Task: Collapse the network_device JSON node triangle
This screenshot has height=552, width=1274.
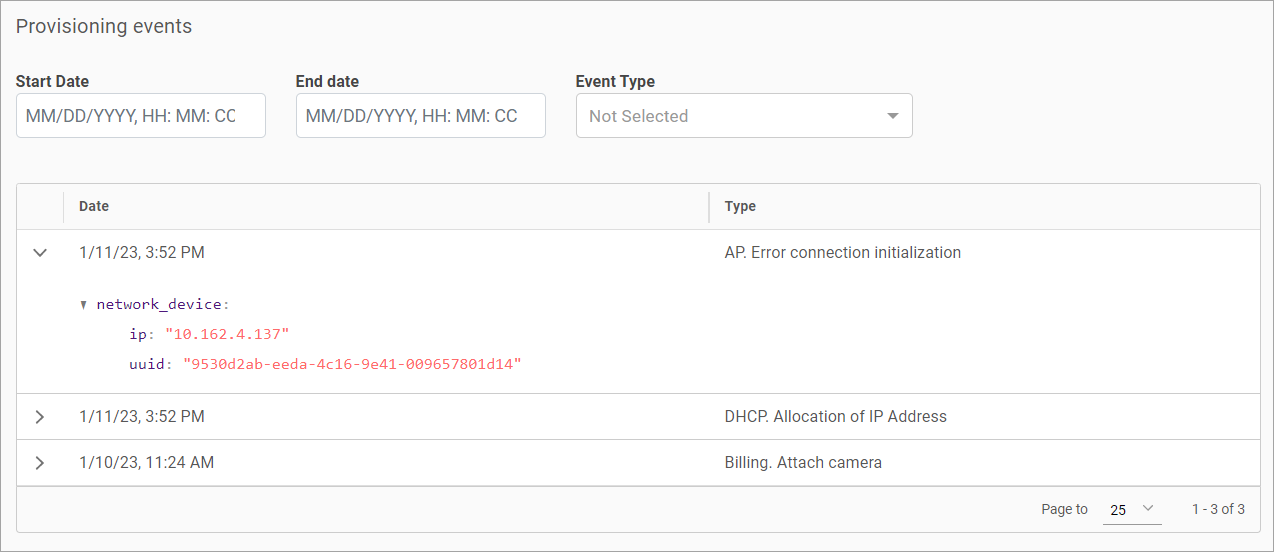Action: [x=84, y=305]
